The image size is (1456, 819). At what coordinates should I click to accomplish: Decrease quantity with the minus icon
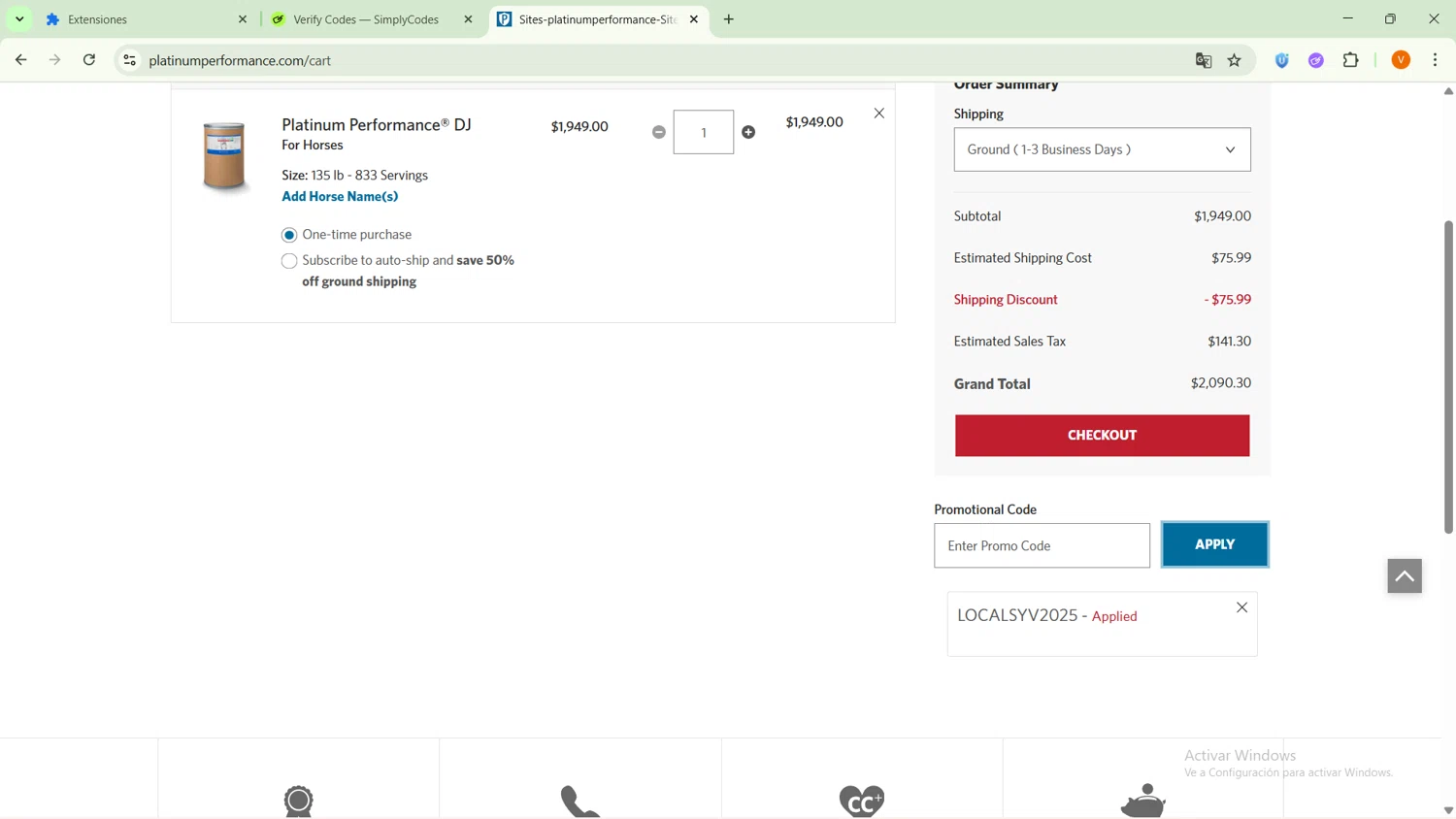click(659, 132)
